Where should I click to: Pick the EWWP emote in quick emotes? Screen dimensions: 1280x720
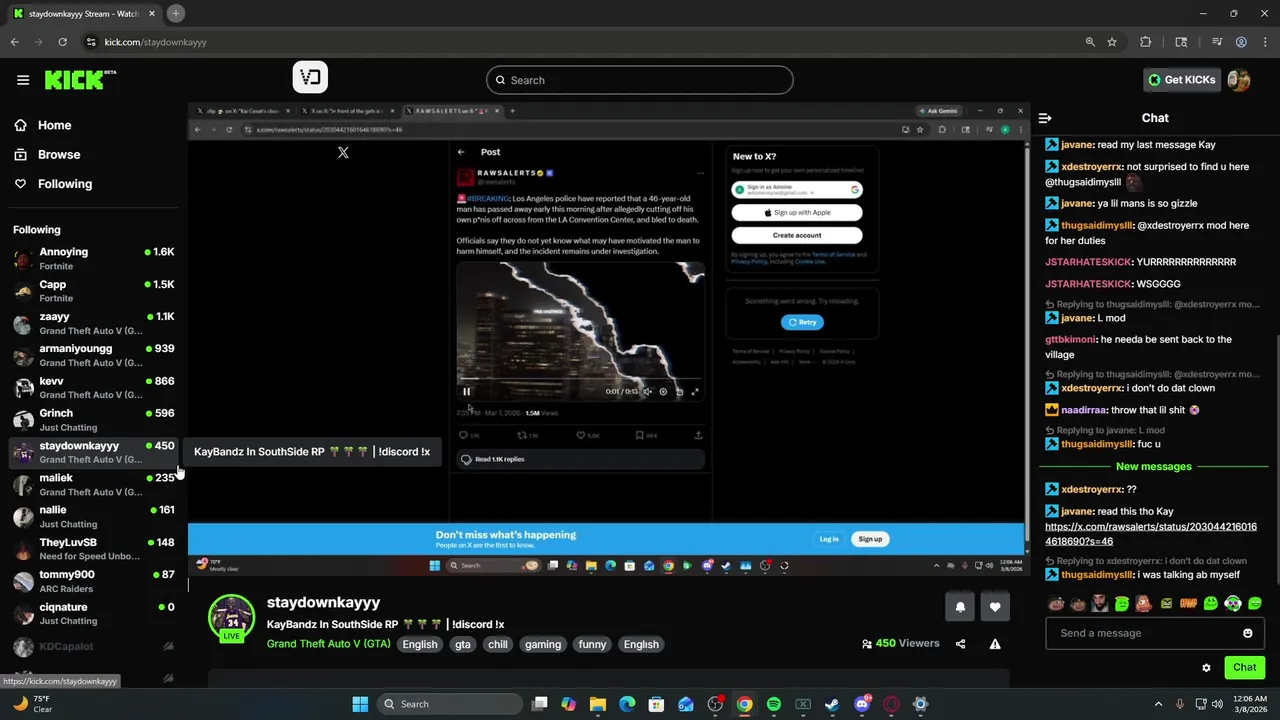1189,603
